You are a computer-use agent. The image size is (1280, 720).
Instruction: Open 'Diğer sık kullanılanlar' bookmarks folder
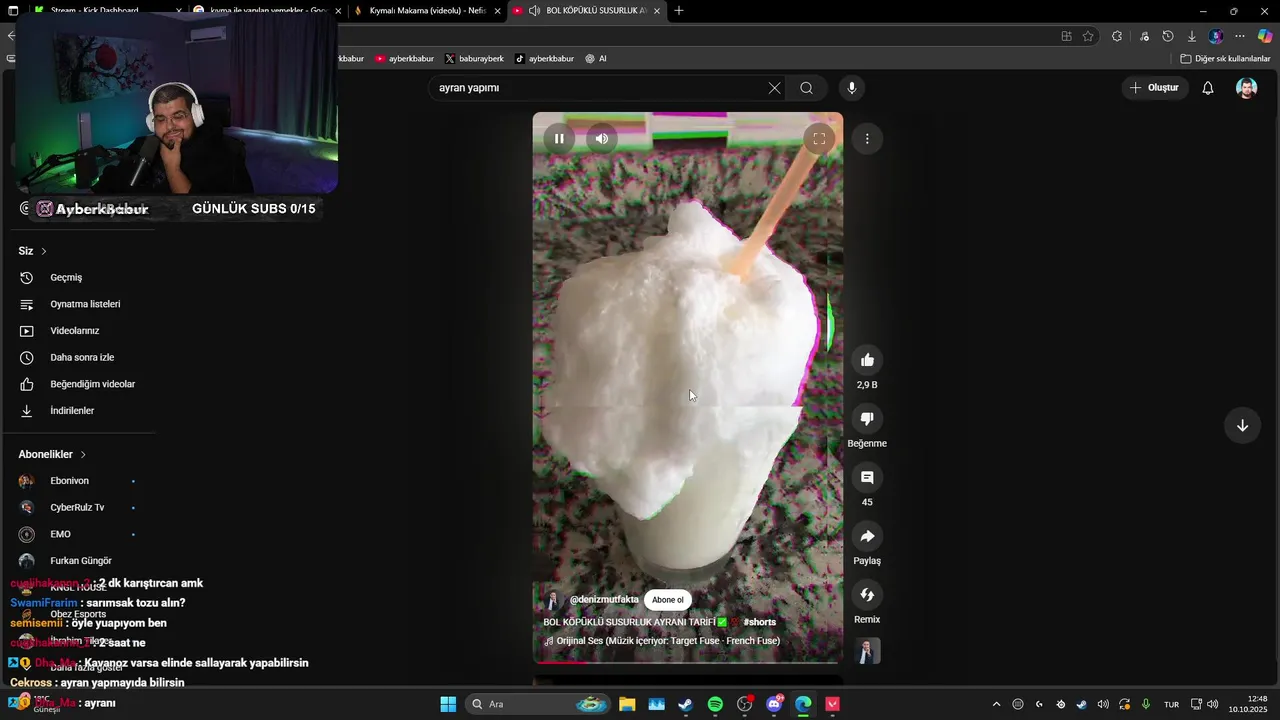[1225, 59]
